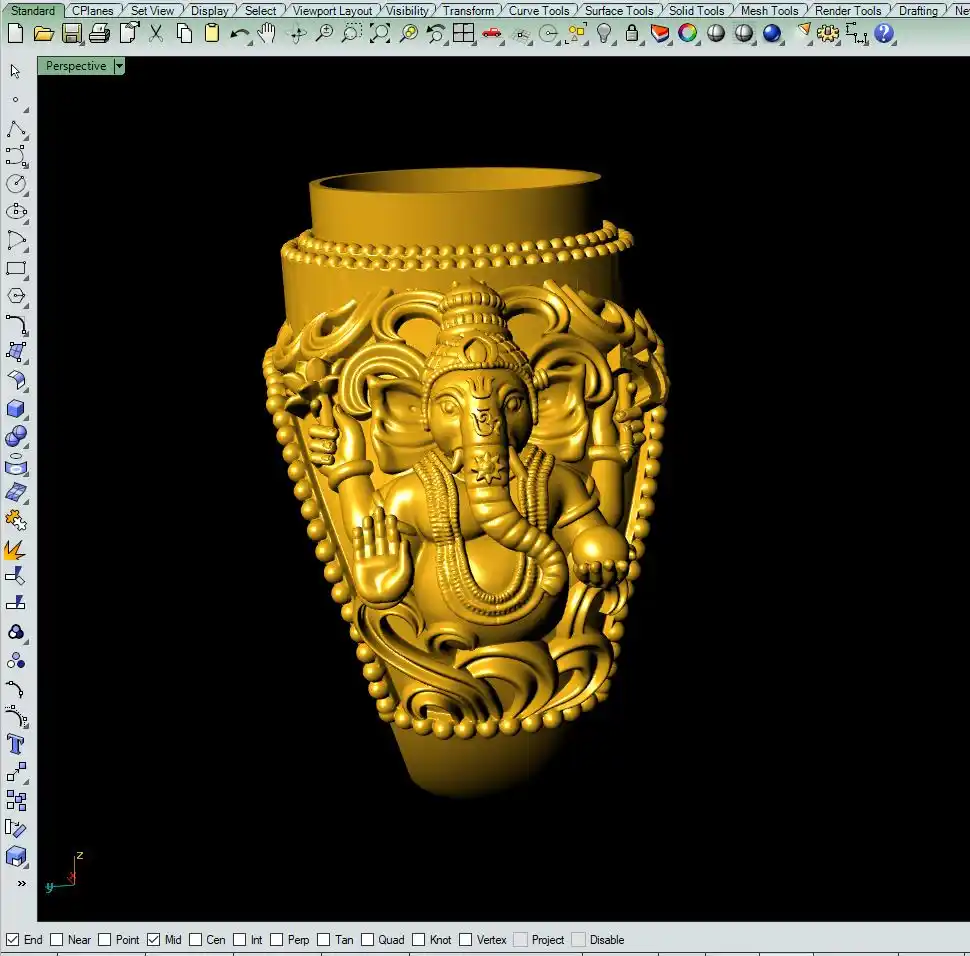Open the Surface Tools tab
Viewport: 970px width, 956px height.
tap(618, 10)
